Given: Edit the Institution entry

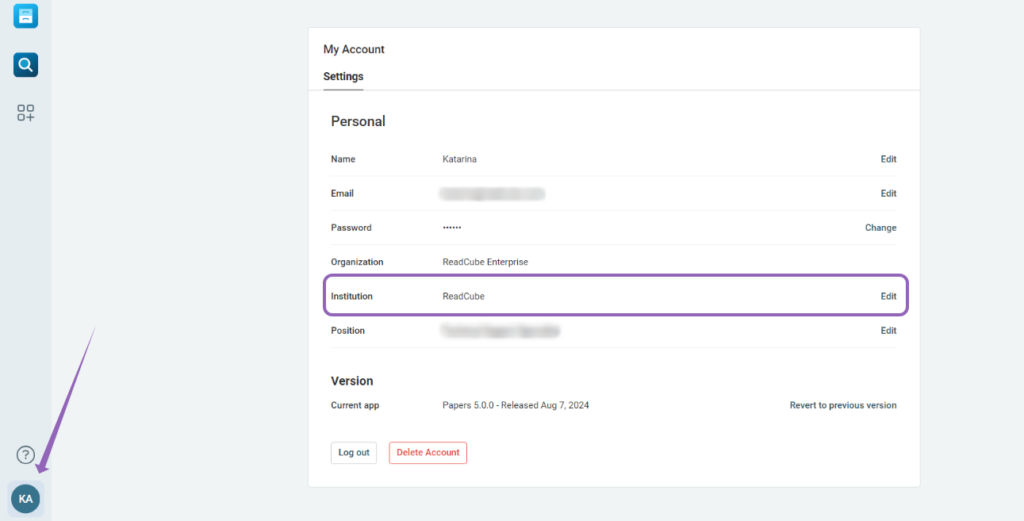Looking at the screenshot, I should click(888, 296).
